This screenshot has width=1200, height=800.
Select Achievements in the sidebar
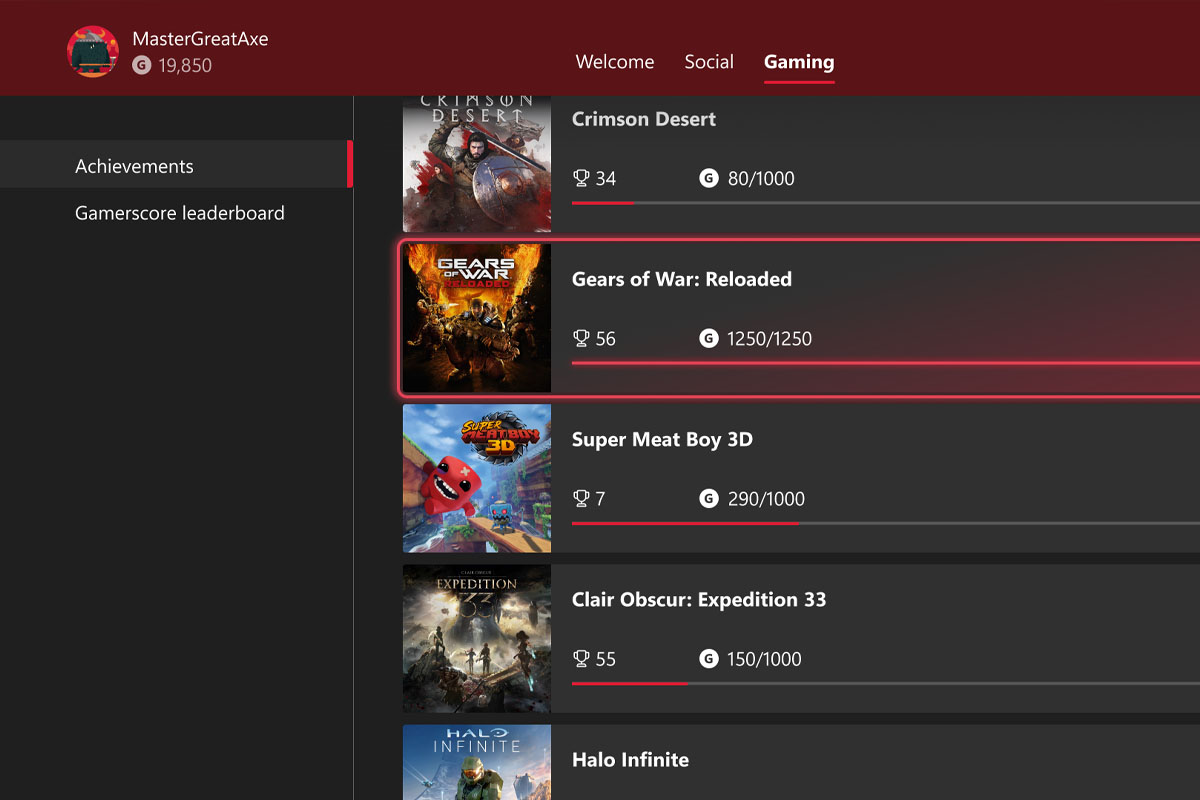click(134, 165)
